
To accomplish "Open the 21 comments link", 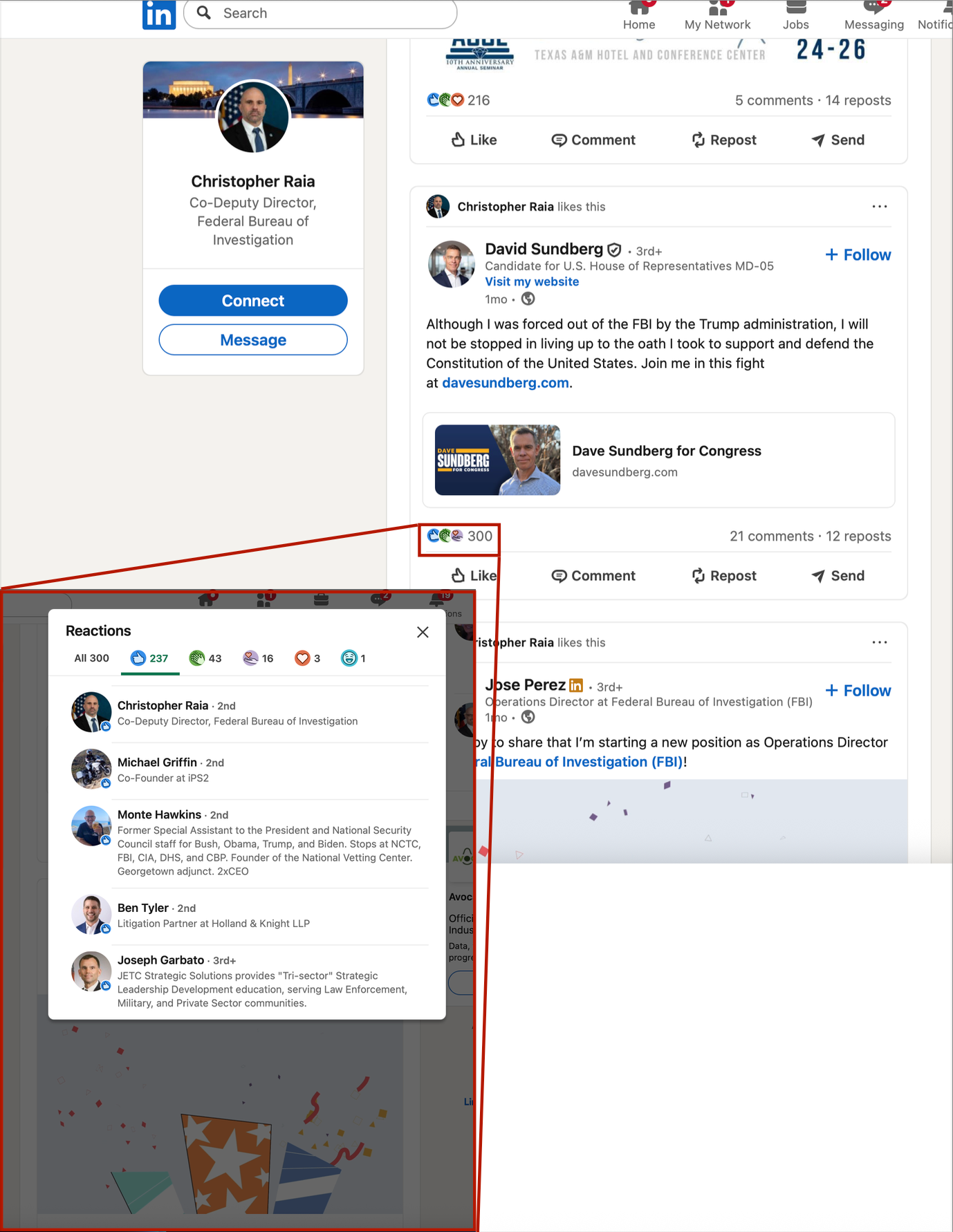I will (x=772, y=536).
